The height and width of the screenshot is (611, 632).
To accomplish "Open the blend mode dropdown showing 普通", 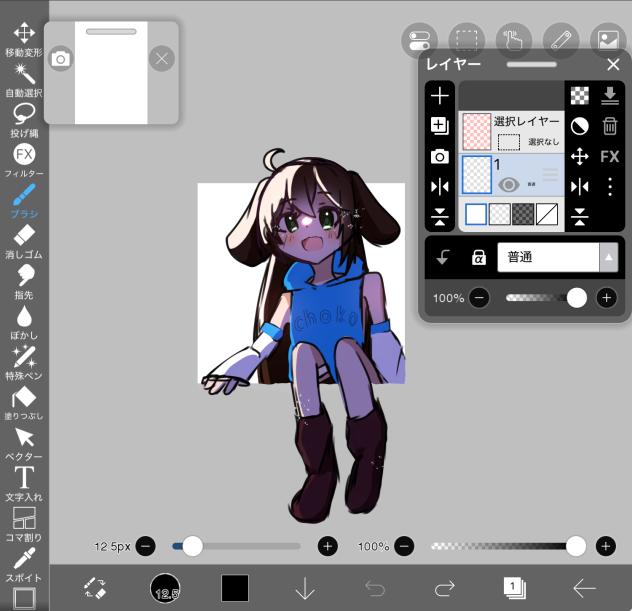I will pyautogui.click(x=558, y=257).
